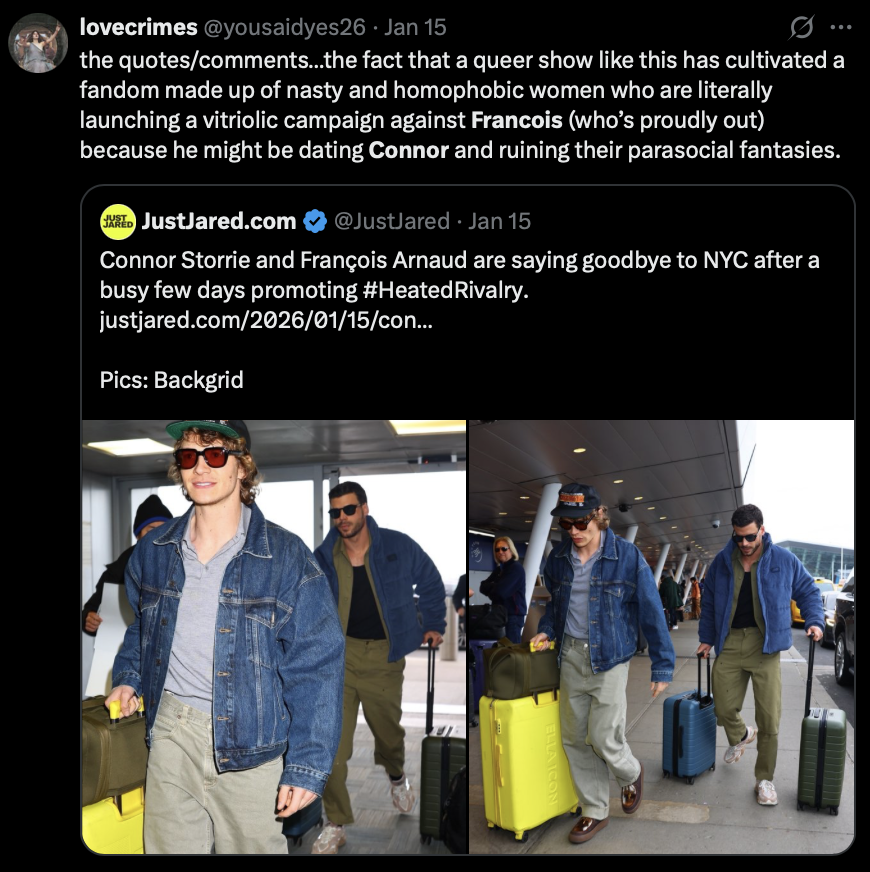This screenshot has width=870, height=872.
Task: Open the #HeatedRivalry hashtag
Action: point(443,290)
